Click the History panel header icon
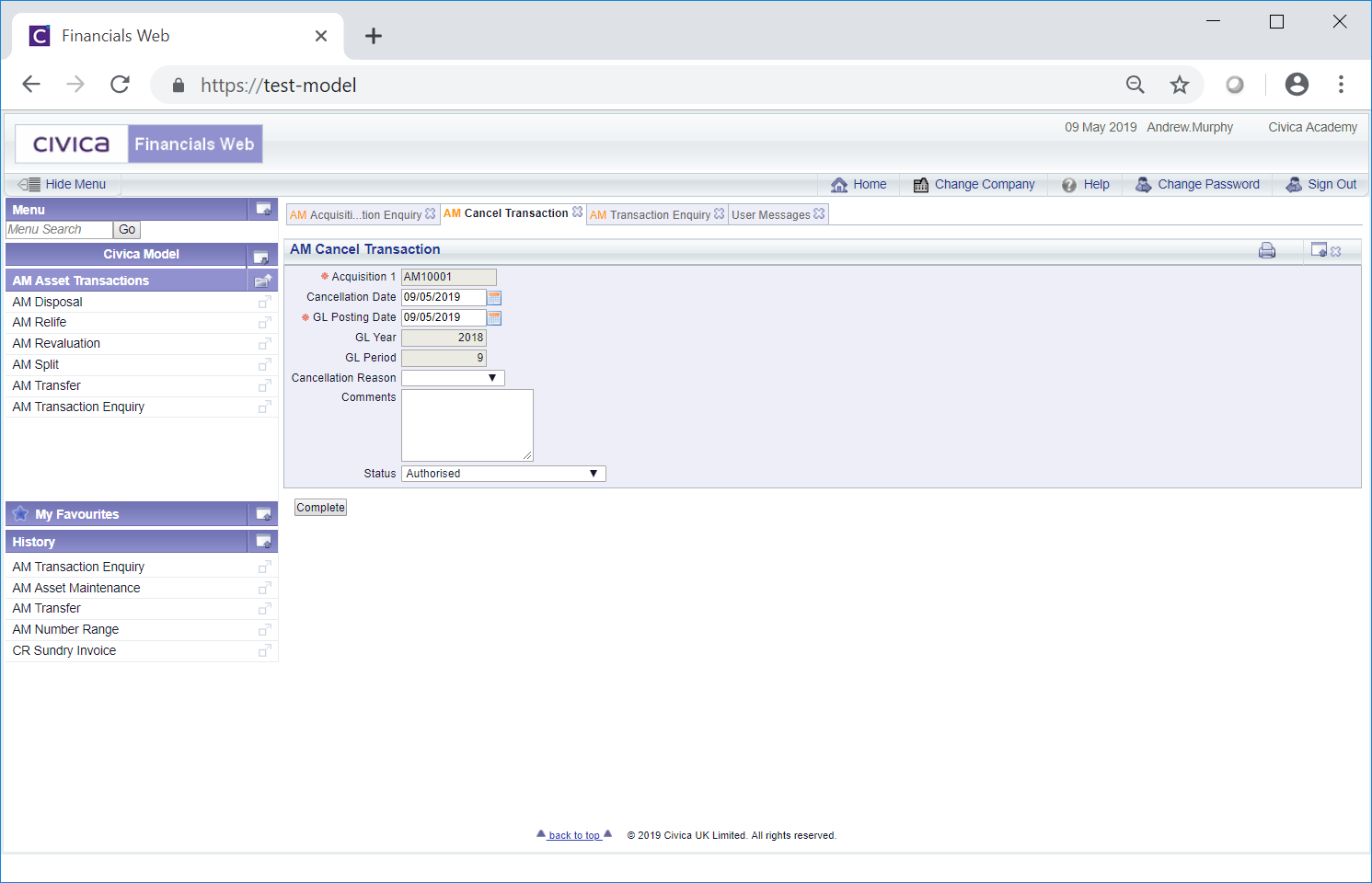The width and height of the screenshot is (1372, 883). tap(263, 542)
